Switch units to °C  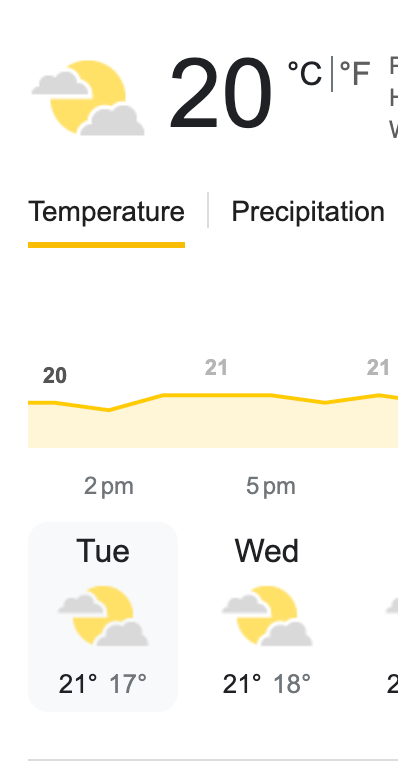(x=305, y=74)
